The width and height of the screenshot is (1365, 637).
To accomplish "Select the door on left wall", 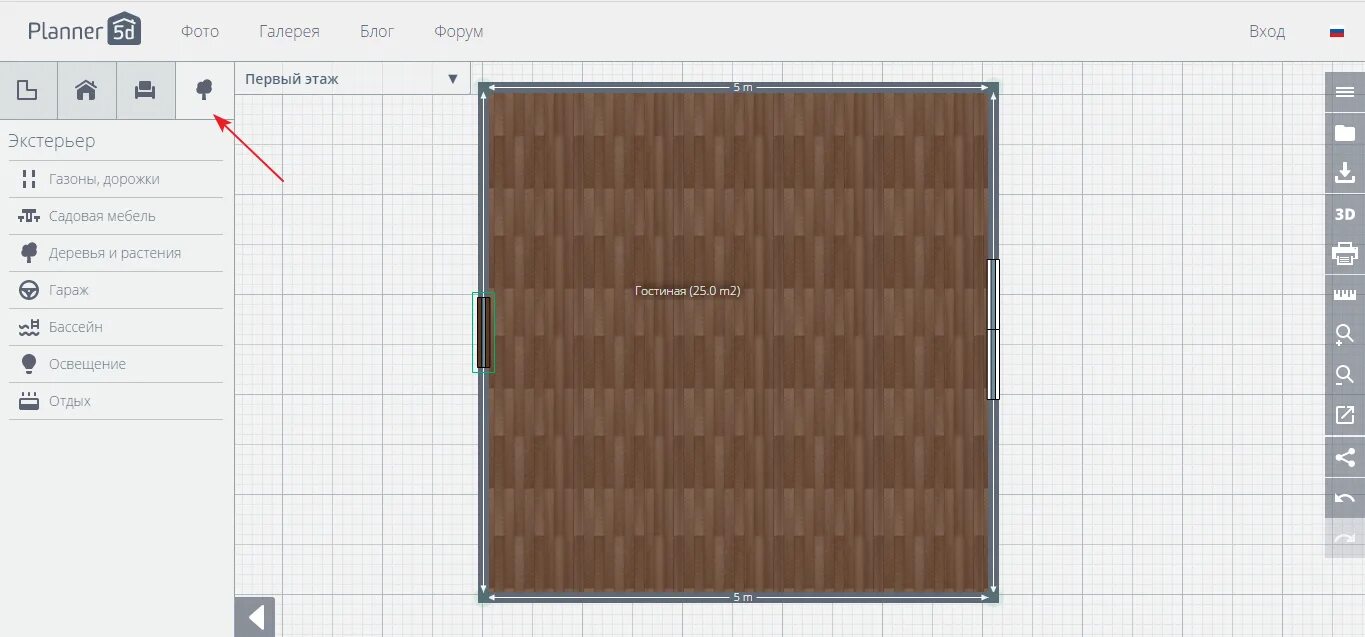I will click(x=483, y=332).
